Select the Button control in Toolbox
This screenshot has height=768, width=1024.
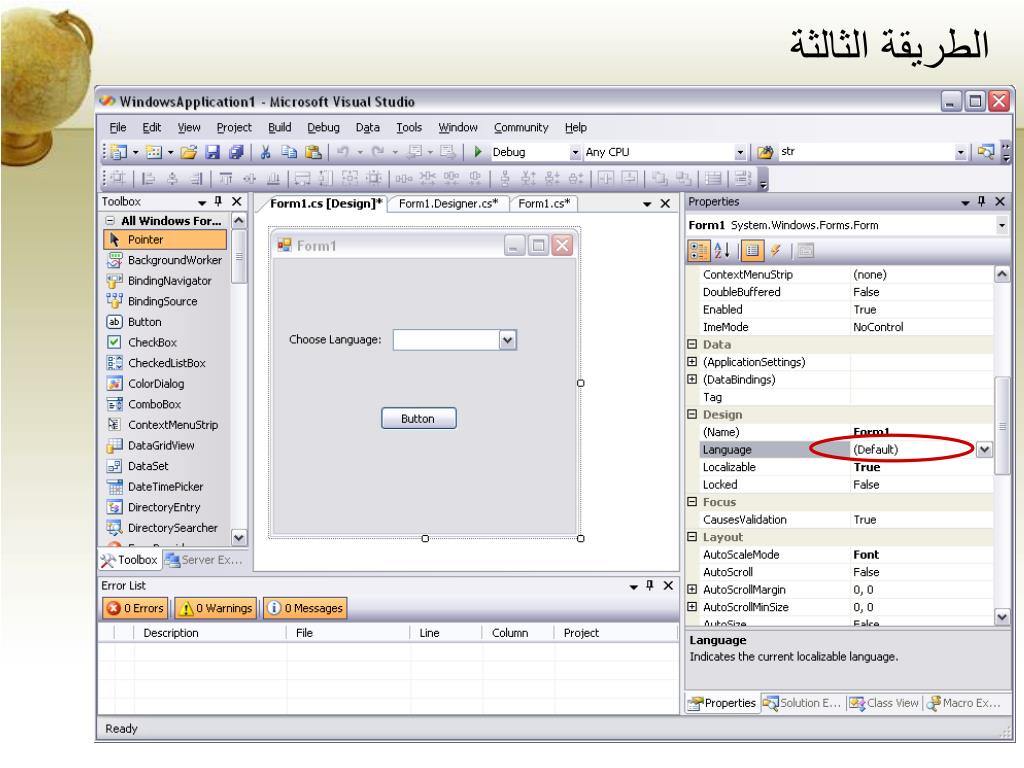(x=165, y=322)
